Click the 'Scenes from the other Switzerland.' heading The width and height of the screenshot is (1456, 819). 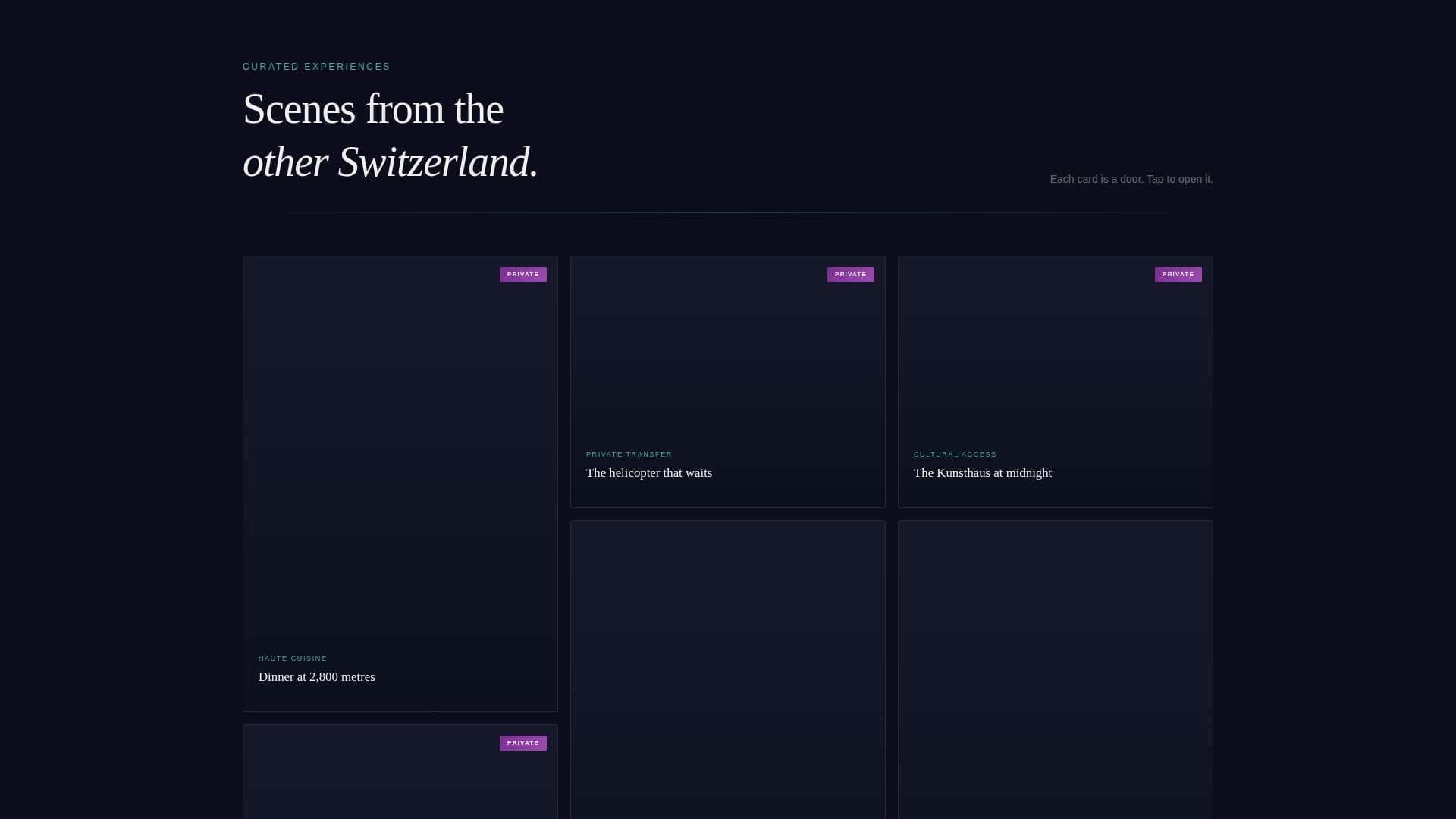tap(391, 136)
